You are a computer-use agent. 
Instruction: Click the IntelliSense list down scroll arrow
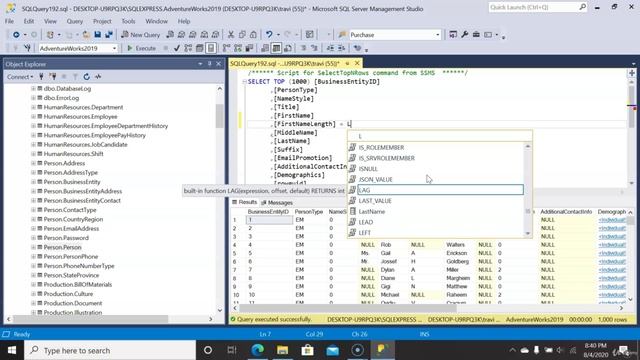point(528,234)
